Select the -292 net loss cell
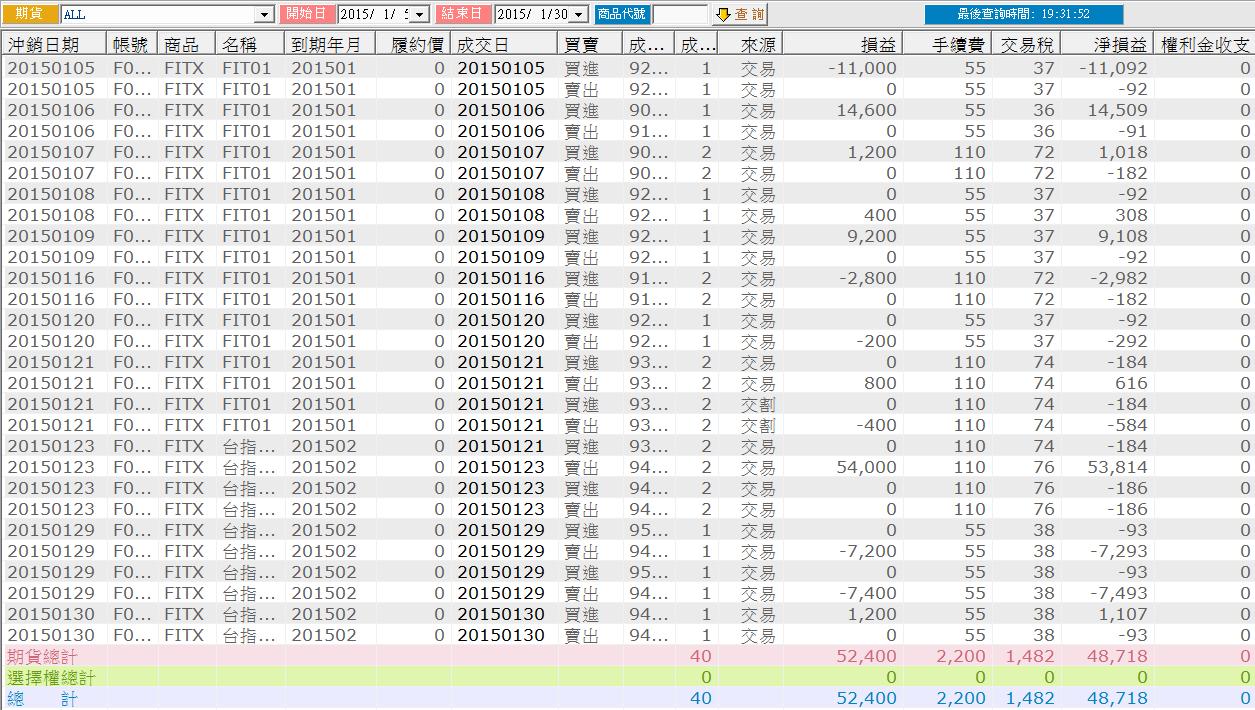Viewport: 1255px width, 710px height. [x=1127, y=341]
